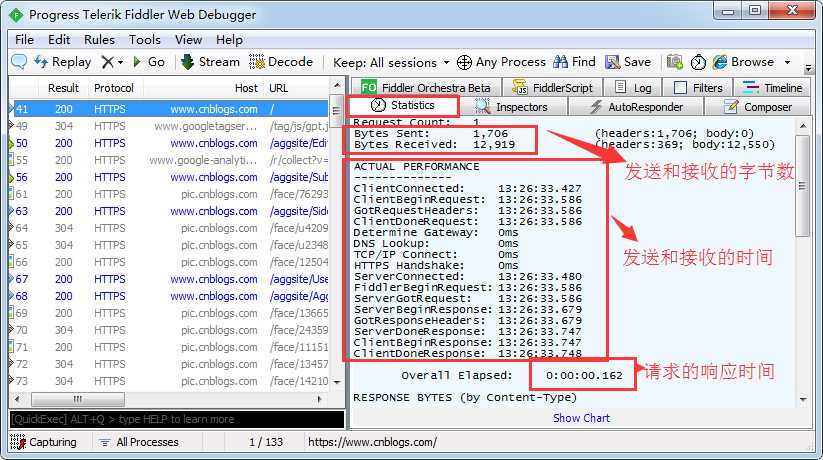Open the File menu
Image resolution: width=823 pixels, height=460 pixels.
pyautogui.click(x=24, y=40)
